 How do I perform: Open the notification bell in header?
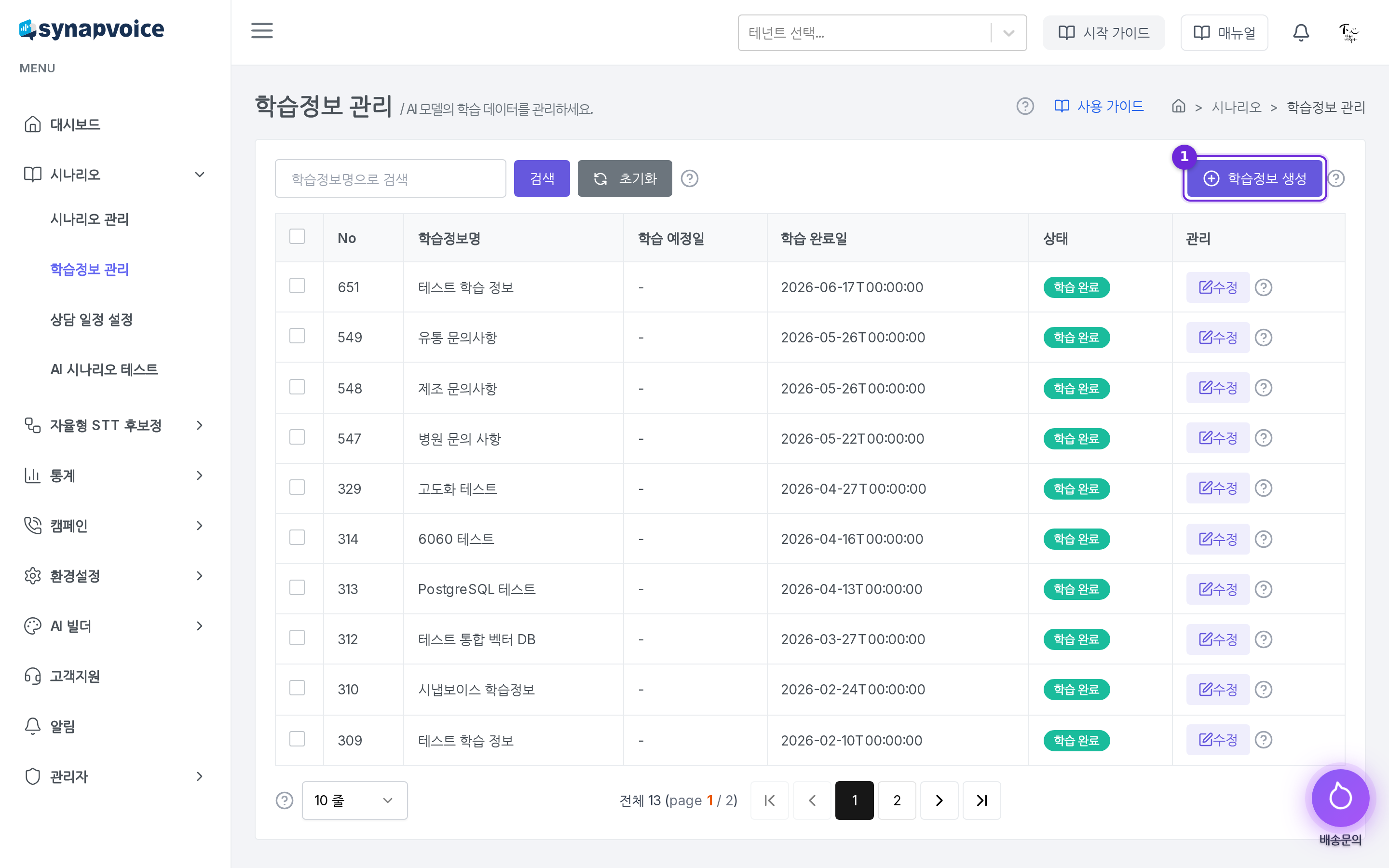tap(1301, 33)
